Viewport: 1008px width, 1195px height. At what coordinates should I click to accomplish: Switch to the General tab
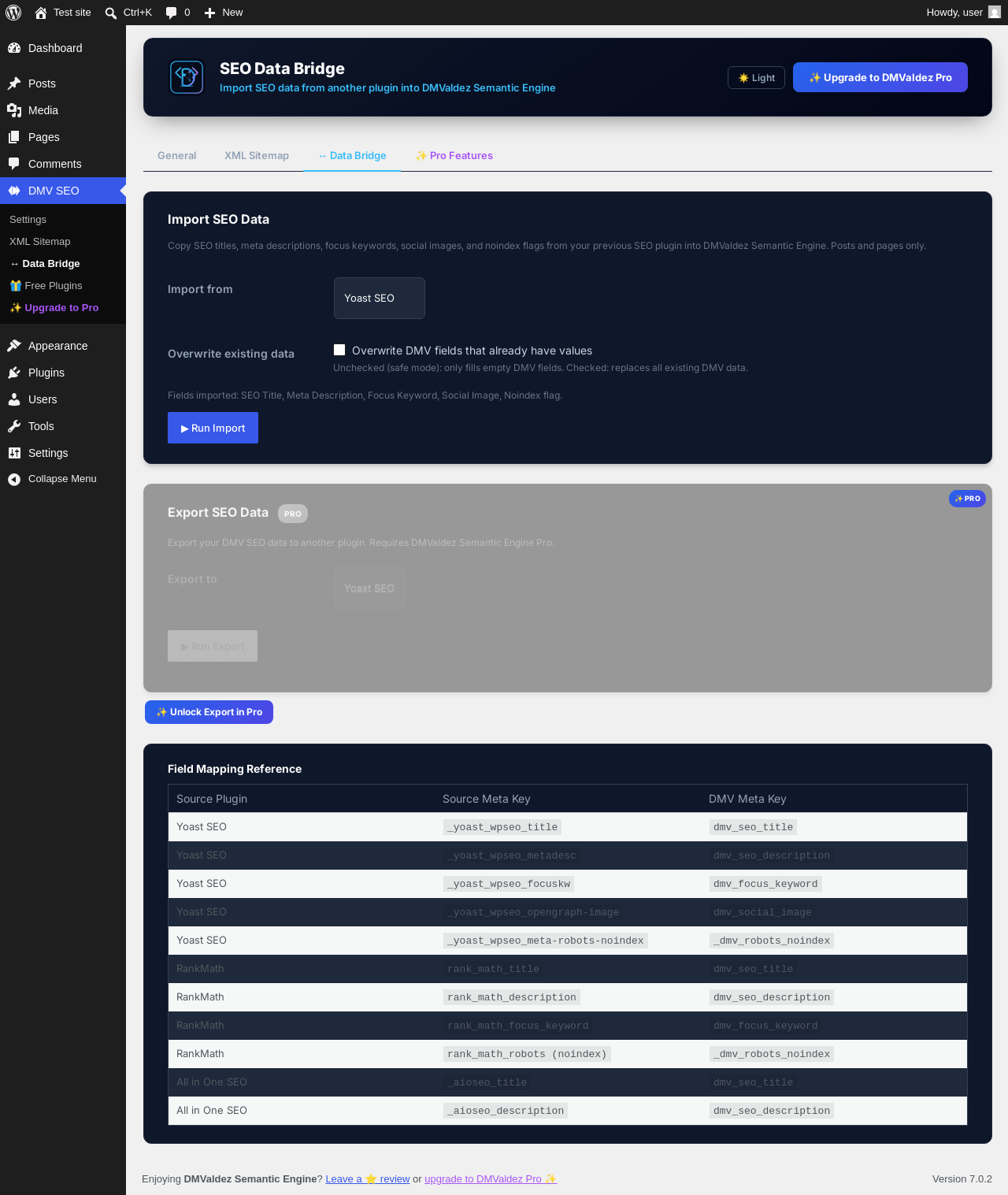[177, 156]
